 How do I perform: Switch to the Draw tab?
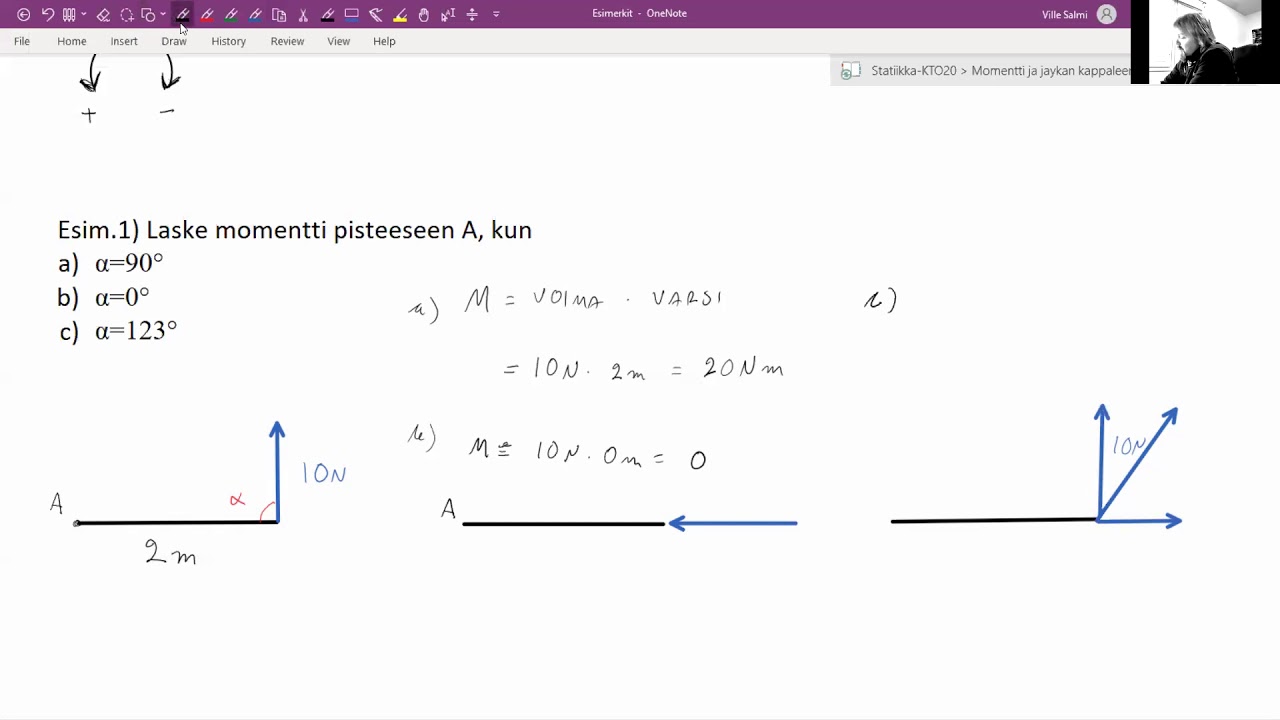coord(174,41)
